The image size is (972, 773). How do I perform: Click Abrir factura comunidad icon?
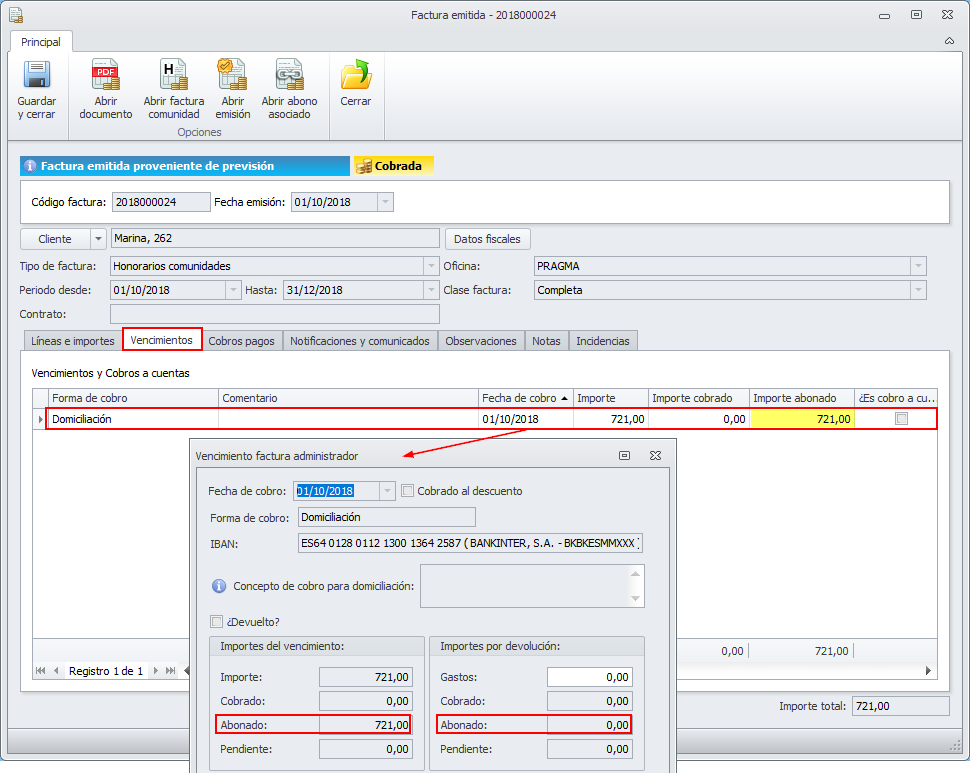(173, 90)
